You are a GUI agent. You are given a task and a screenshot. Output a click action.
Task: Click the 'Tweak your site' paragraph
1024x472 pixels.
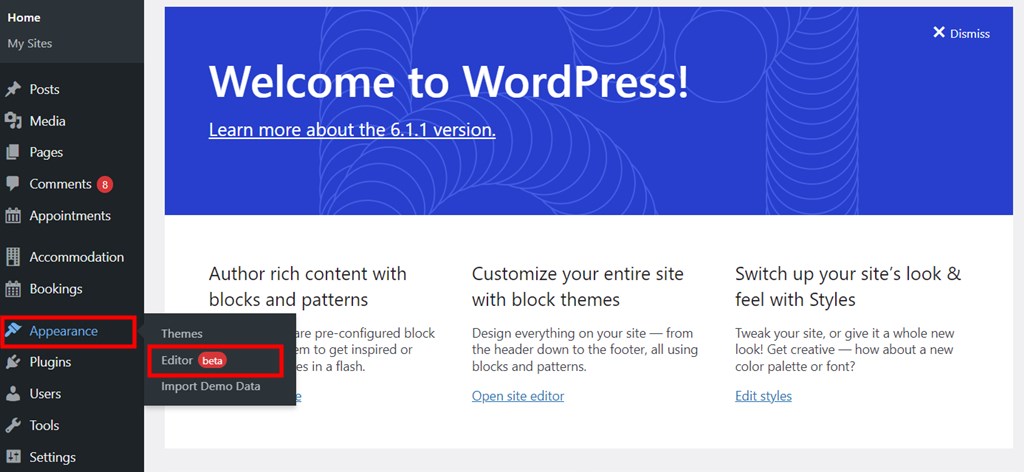pos(844,350)
